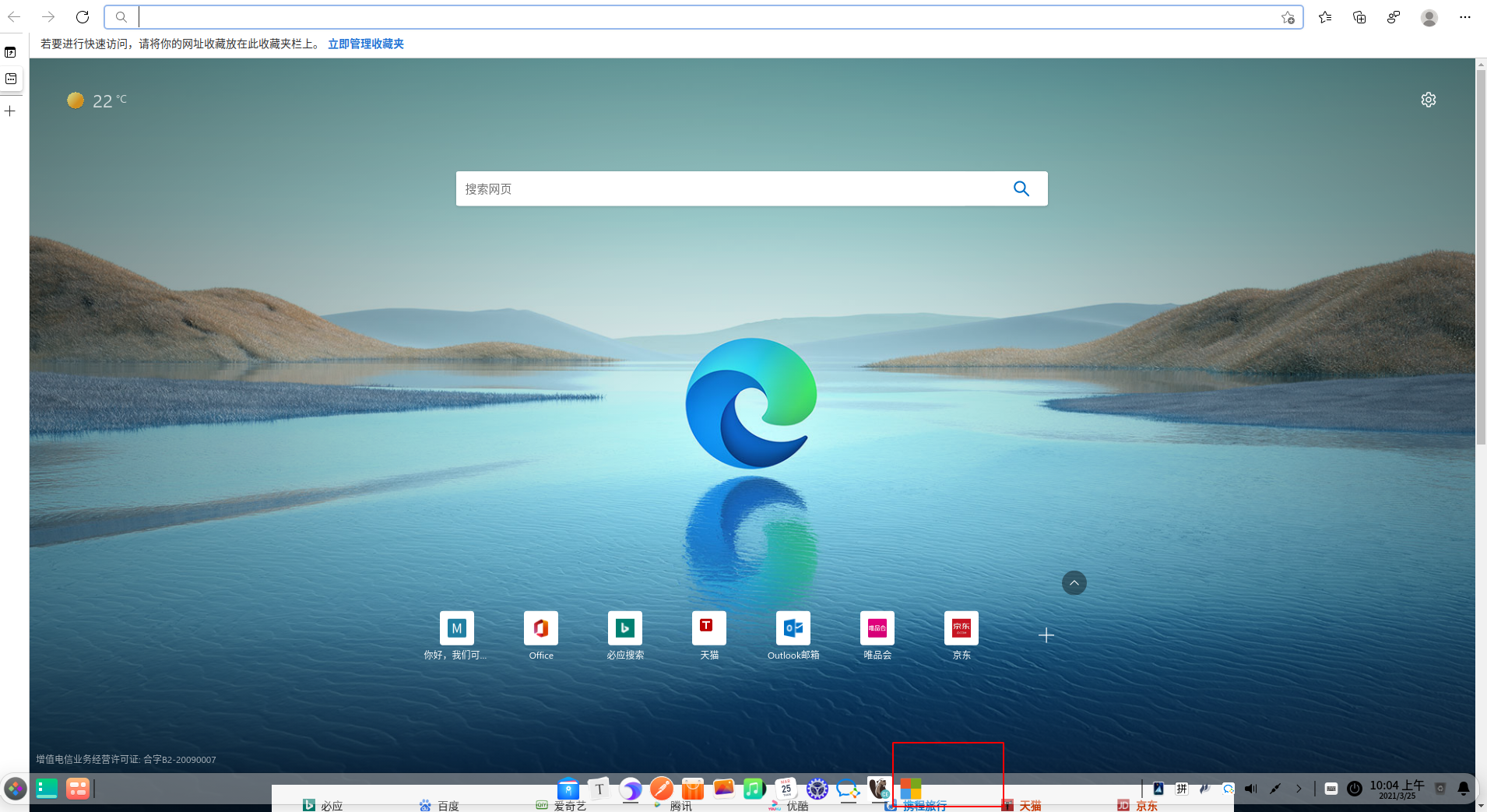
Task: Click the four-color Microsoft logo in the dock
Action: click(x=911, y=789)
